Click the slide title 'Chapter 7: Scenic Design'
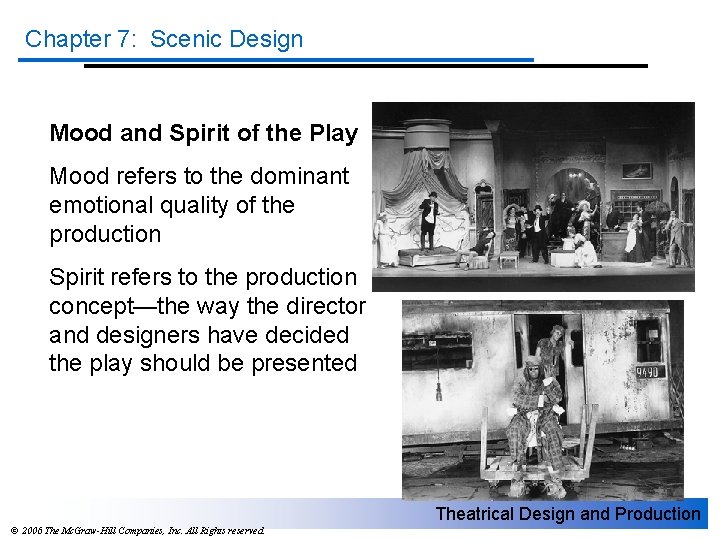The width and height of the screenshot is (720, 540). [164, 39]
